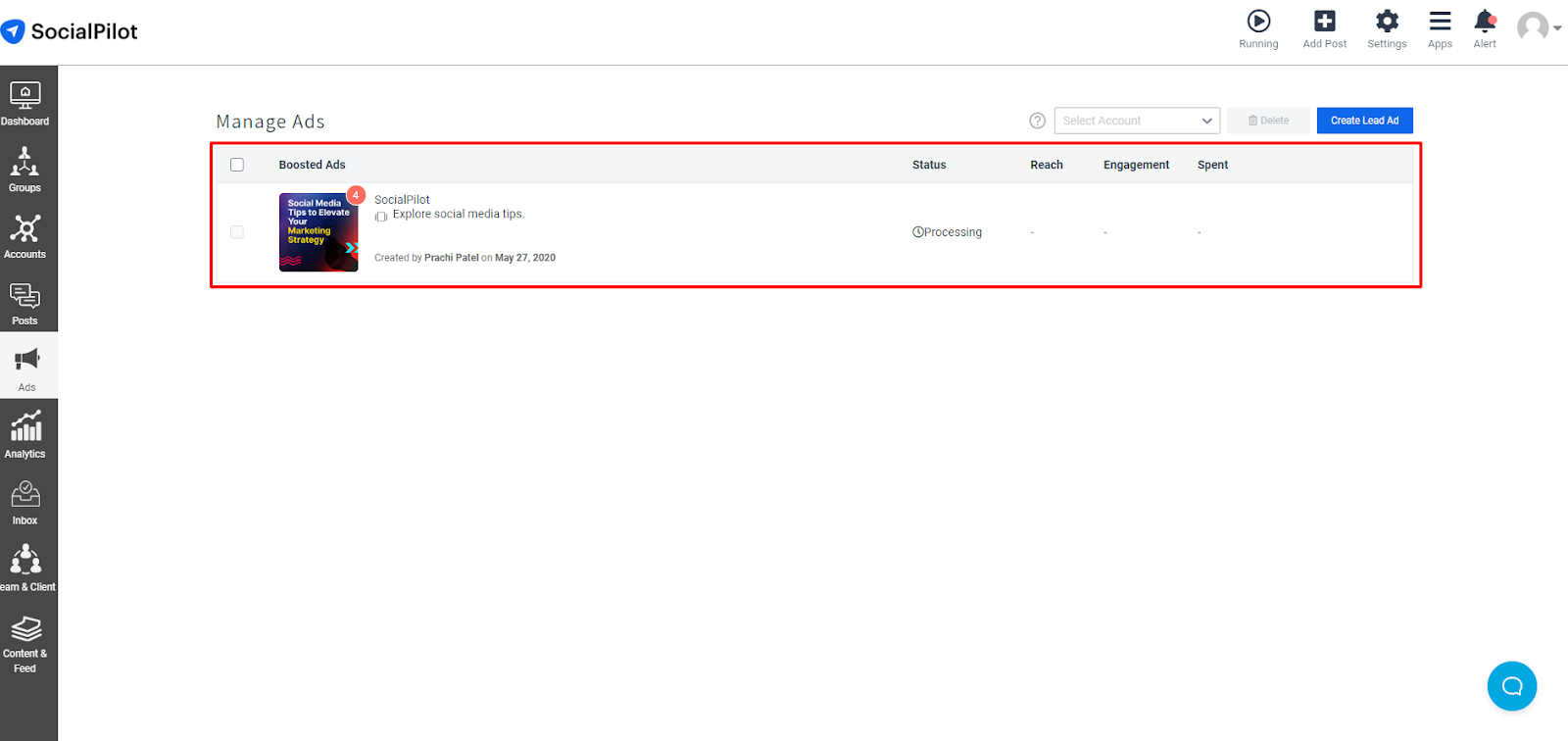Click the Engagement column header
Image resolution: width=1568 pixels, height=741 pixels.
coord(1136,165)
